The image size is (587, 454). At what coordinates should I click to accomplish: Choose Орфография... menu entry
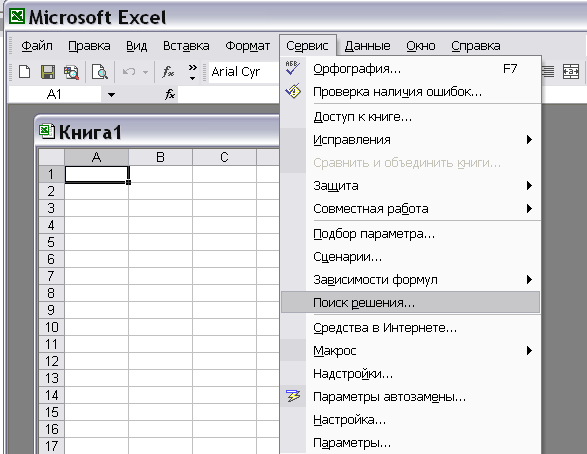click(410, 69)
